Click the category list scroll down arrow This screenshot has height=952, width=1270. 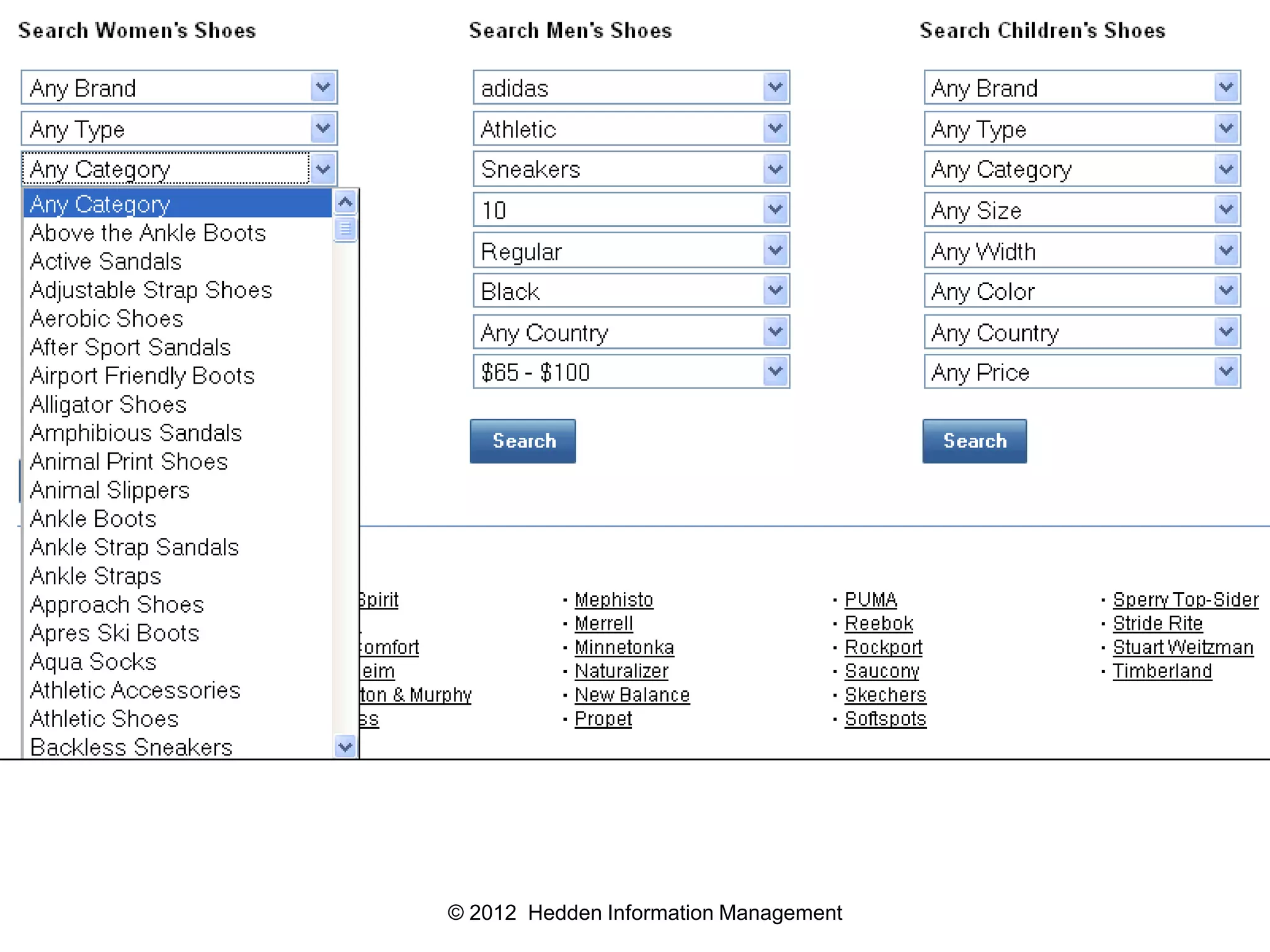(345, 746)
